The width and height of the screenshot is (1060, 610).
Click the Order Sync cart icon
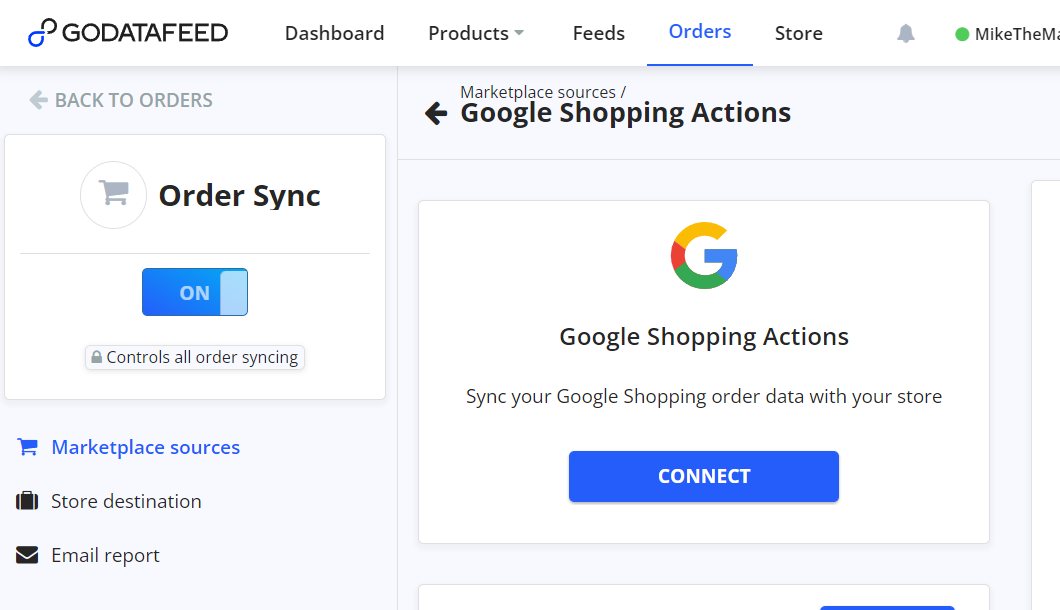(x=114, y=194)
